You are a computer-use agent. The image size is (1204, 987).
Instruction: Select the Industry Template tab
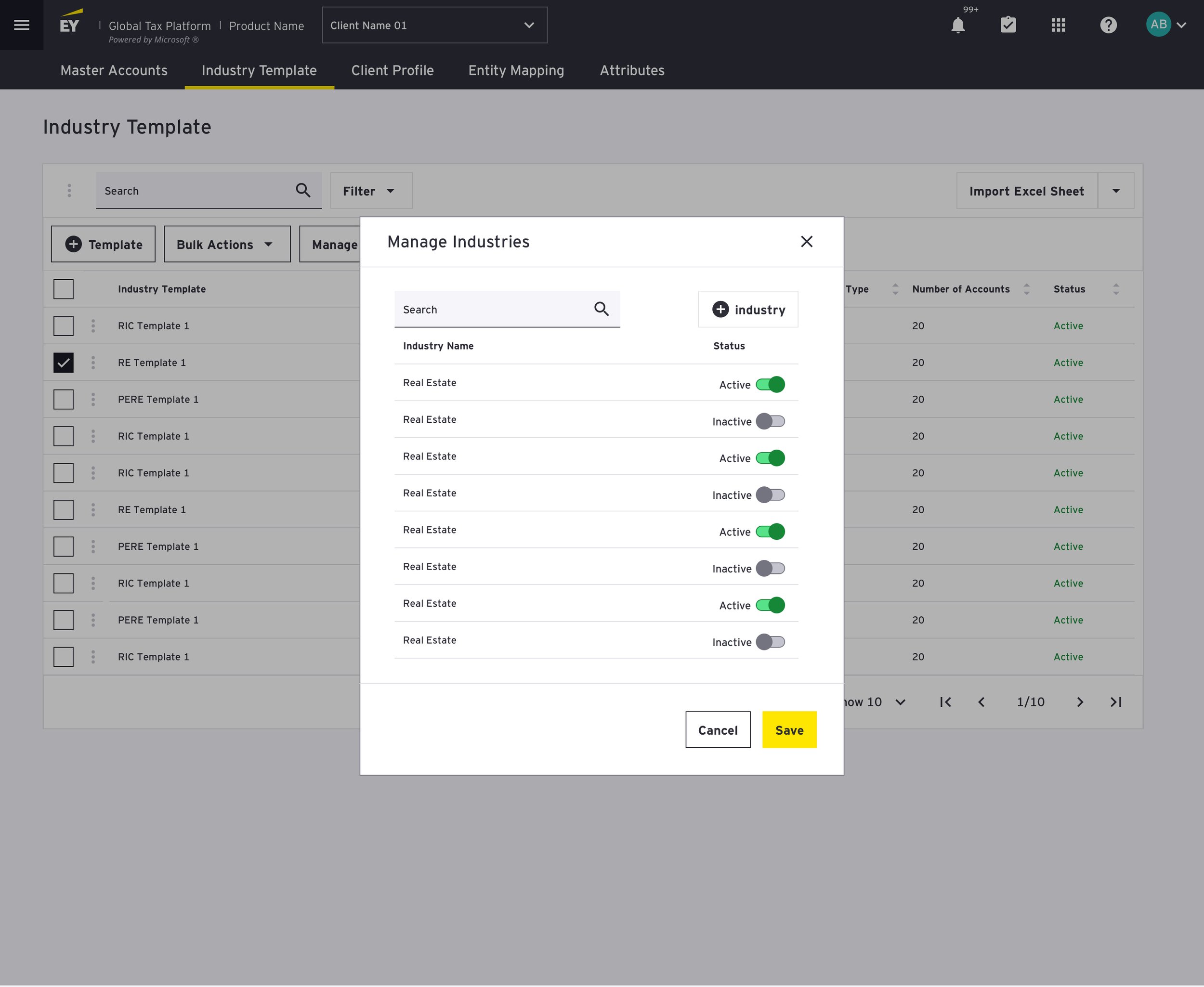click(259, 70)
